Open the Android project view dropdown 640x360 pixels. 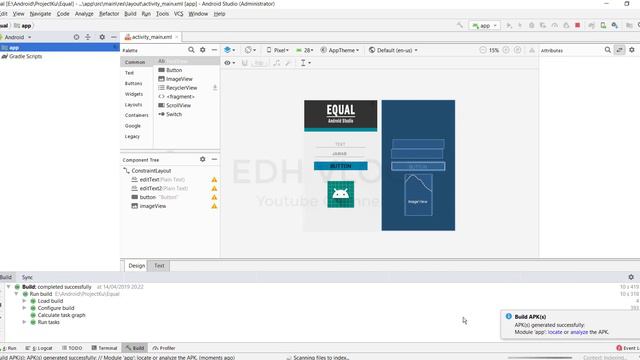pyautogui.click(x=16, y=37)
